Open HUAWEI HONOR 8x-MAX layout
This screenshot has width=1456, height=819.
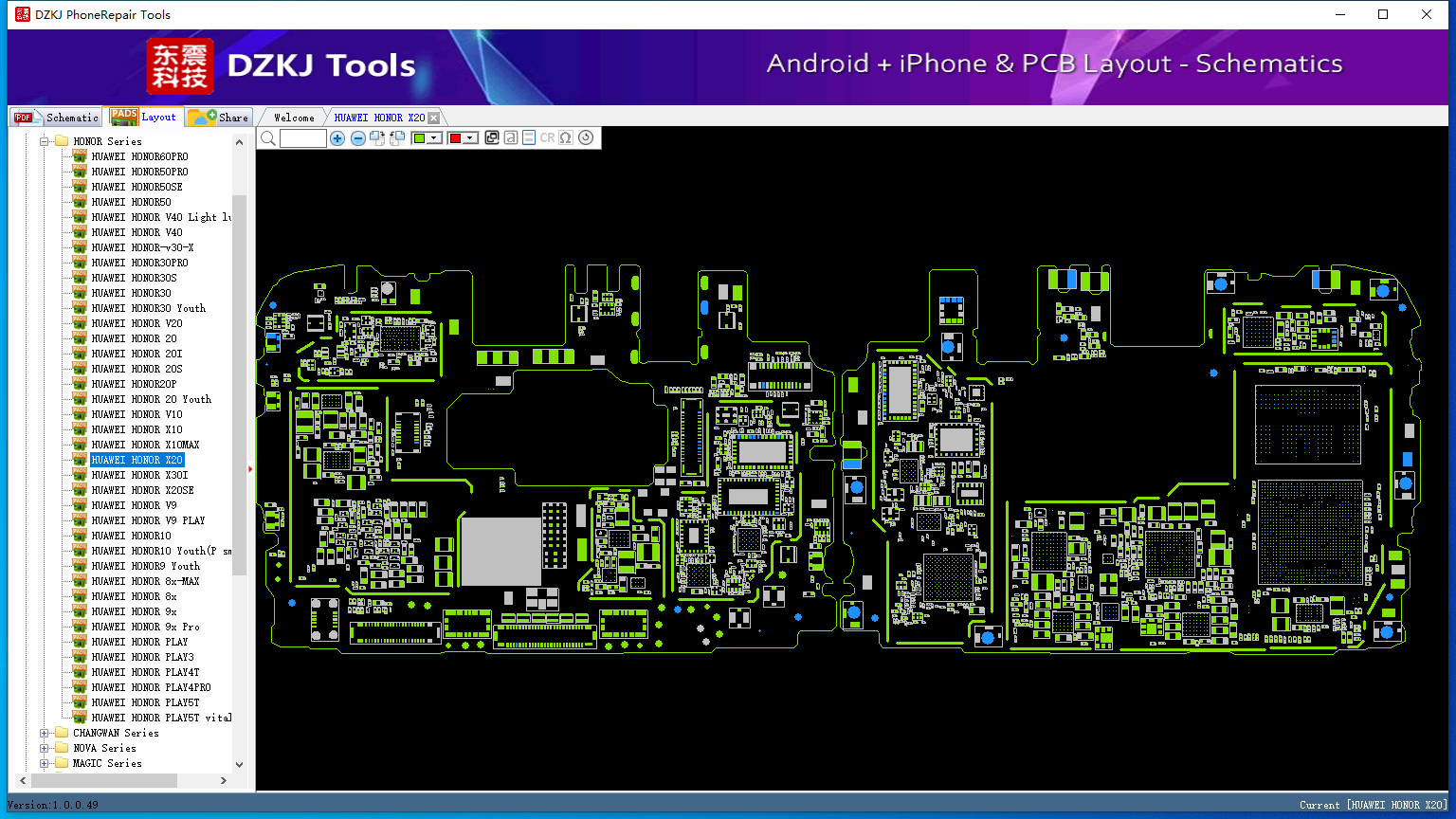[x=145, y=581]
